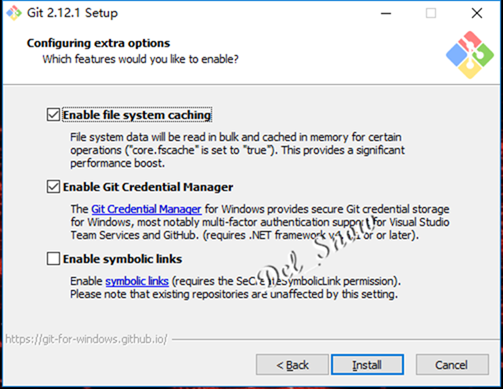Viewport: 503px width, 389px height.
Task: Click the git-for-windows.github.io URL text
Action: [86, 339]
